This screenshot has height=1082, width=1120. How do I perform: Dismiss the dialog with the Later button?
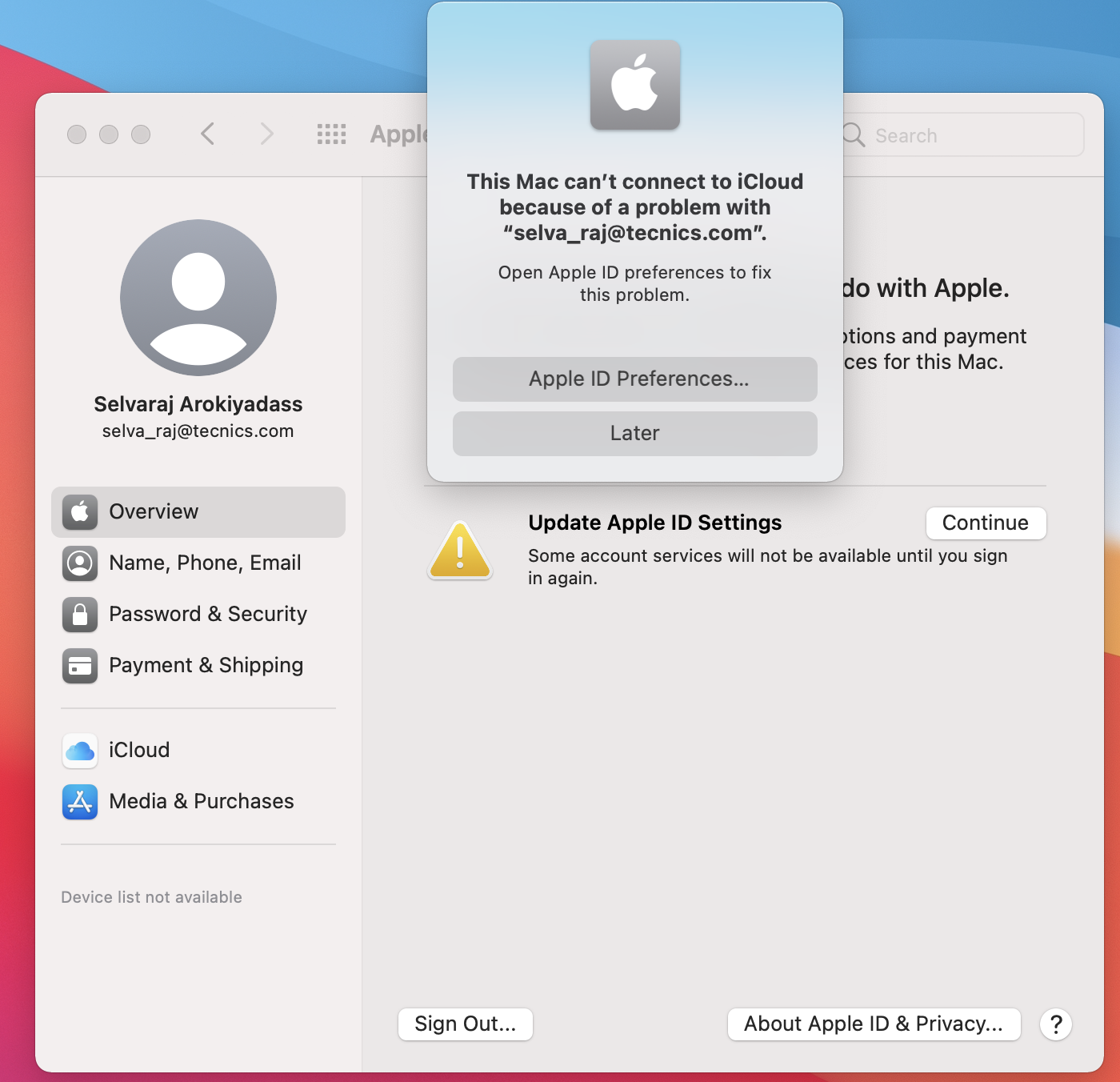635,434
